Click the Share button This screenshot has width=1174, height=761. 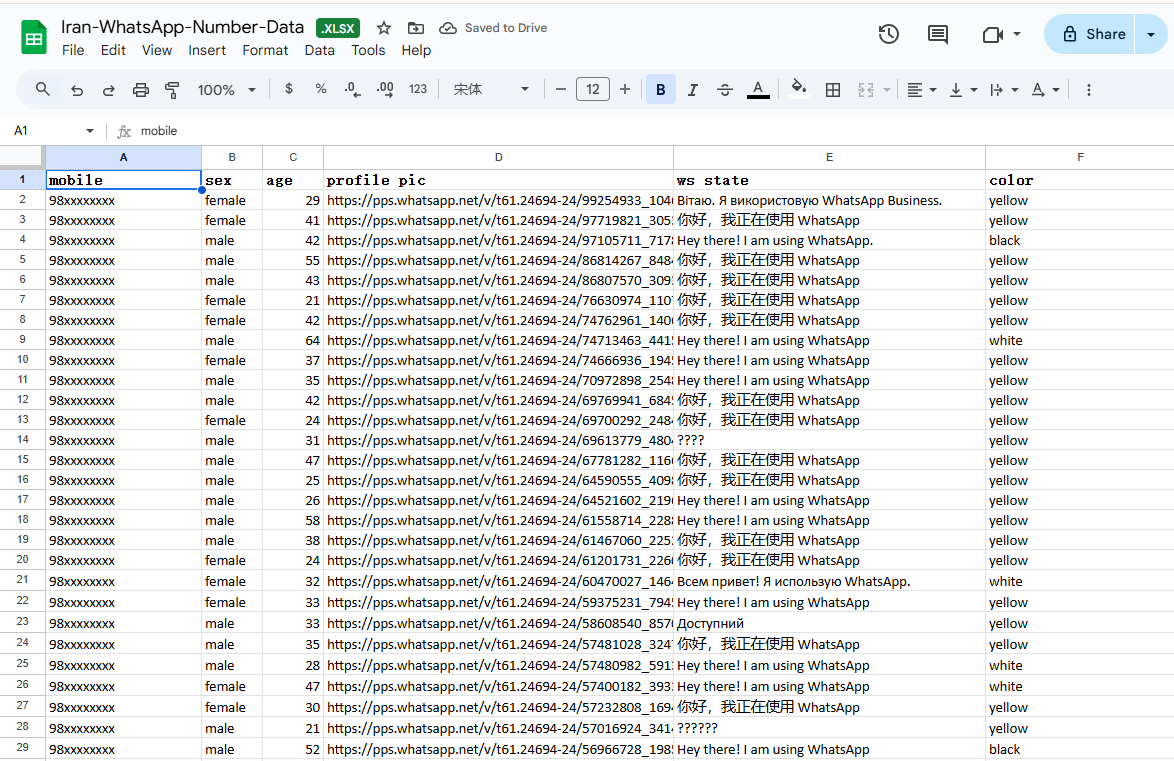click(x=1090, y=34)
